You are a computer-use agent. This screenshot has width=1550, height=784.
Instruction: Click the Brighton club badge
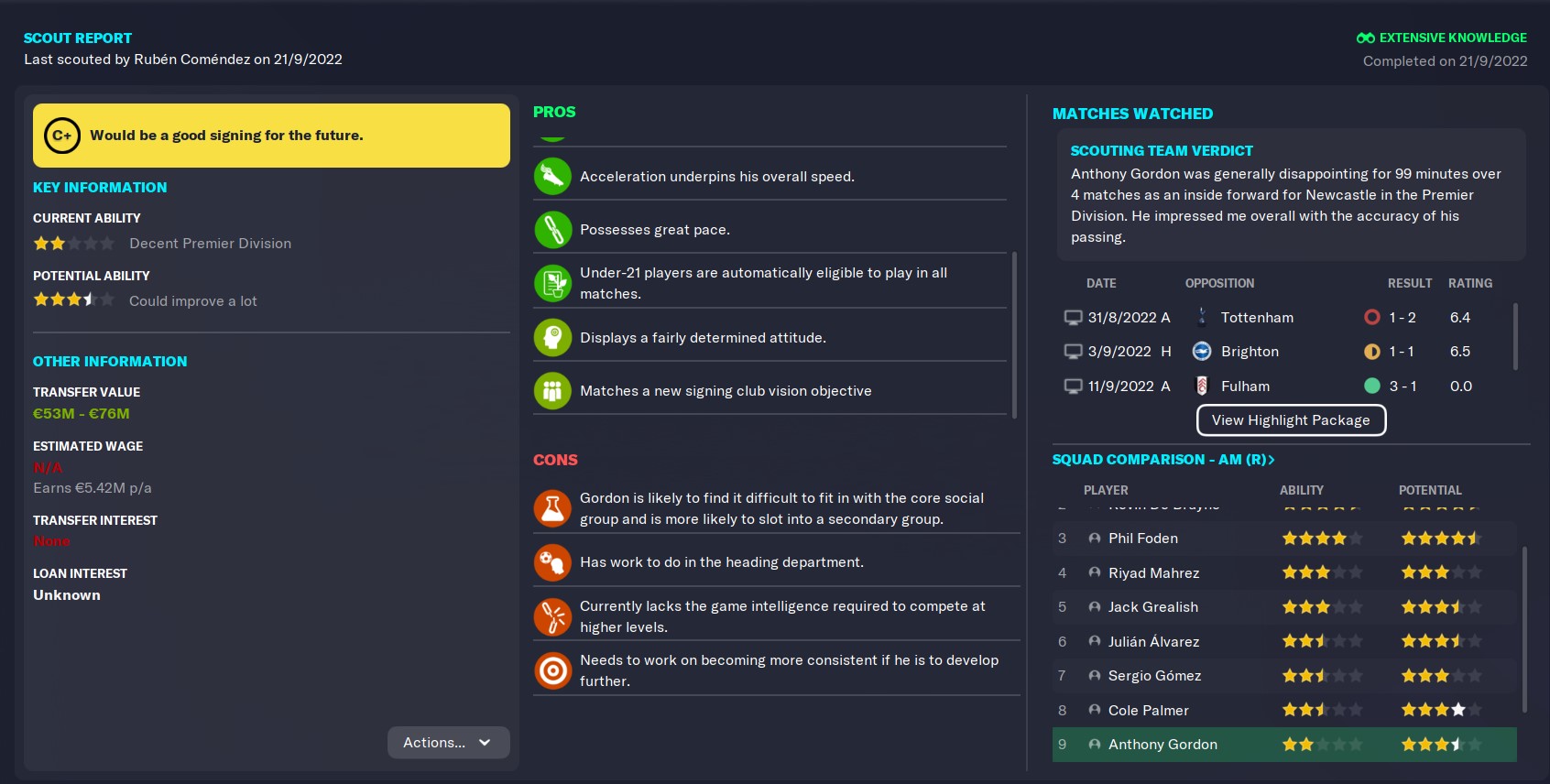point(1202,352)
